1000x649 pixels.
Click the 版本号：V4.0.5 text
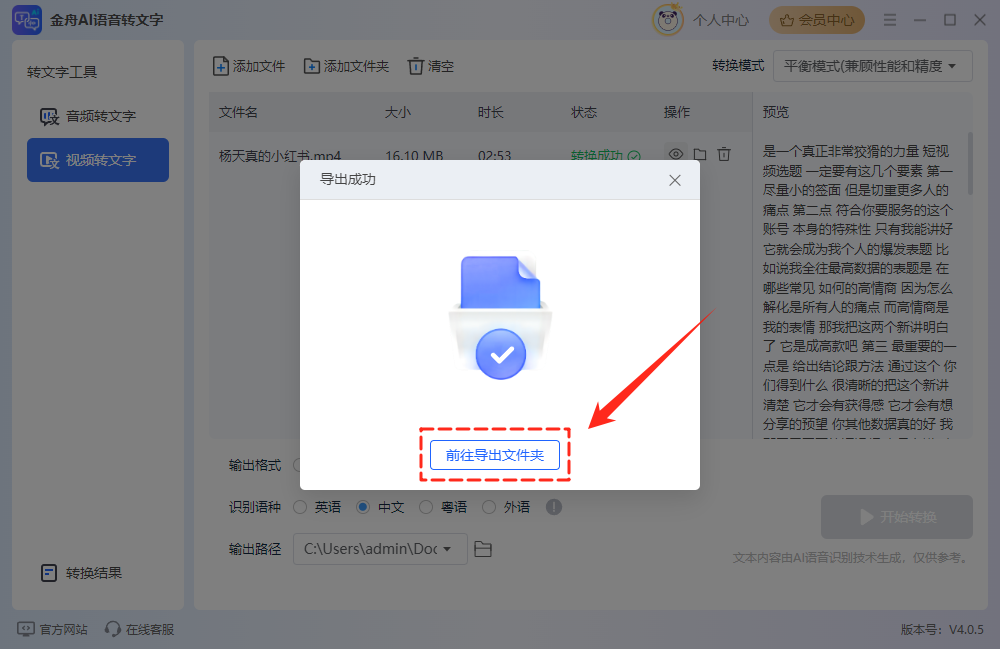942,629
